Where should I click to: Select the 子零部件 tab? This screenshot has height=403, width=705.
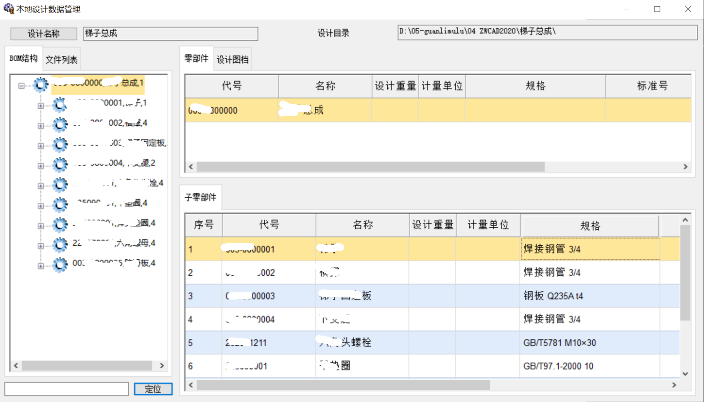tap(201, 197)
